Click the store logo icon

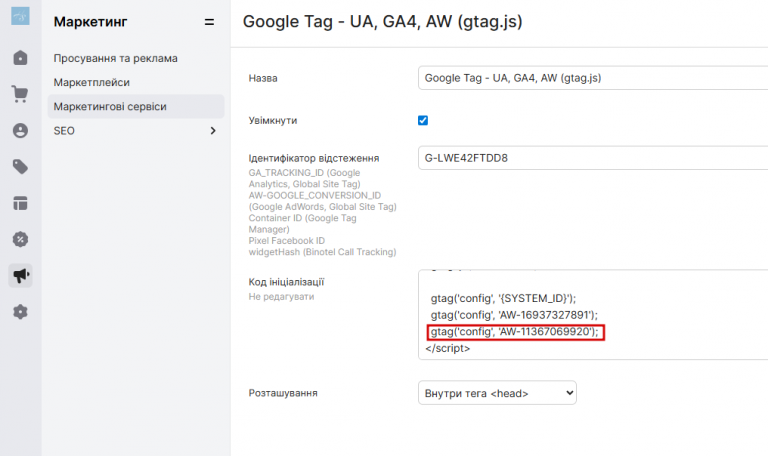pyautogui.click(x=20, y=16)
